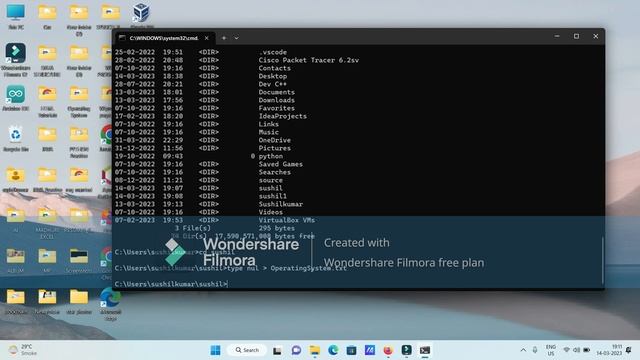Open the Windows Start menu
640x360 pixels.
click(x=216, y=350)
